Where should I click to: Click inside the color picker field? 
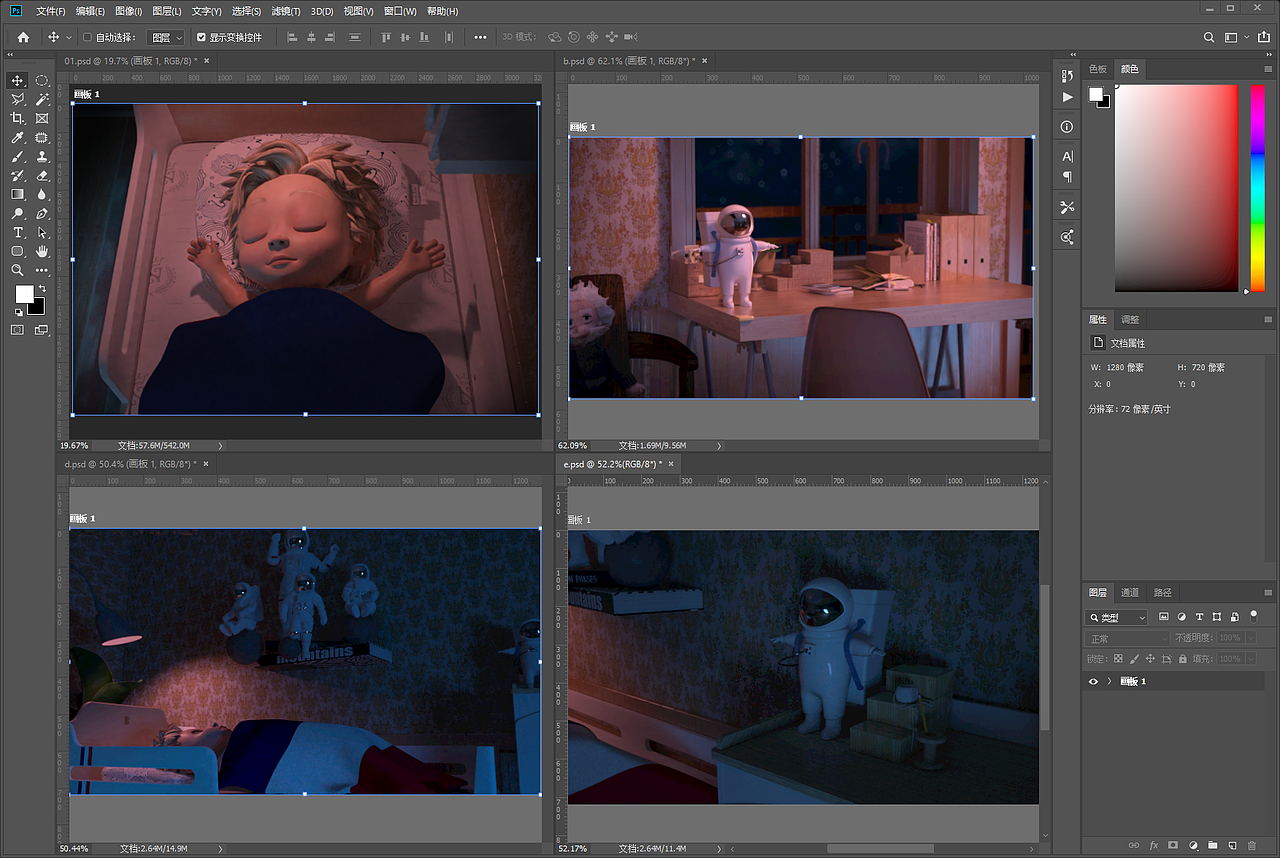[1176, 188]
